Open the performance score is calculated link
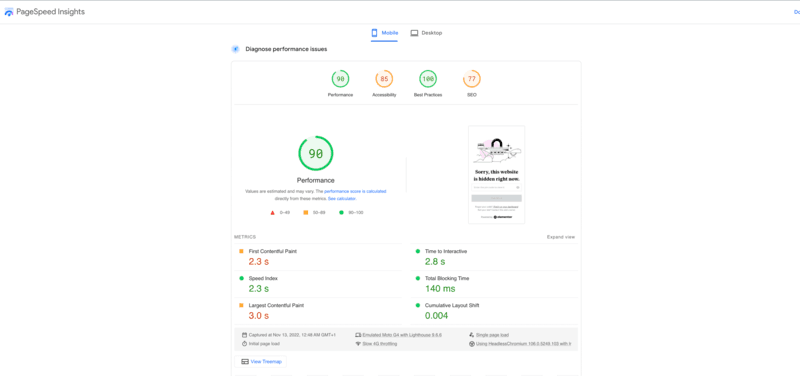The height and width of the screenshot is (376, 800). point(355,191)
